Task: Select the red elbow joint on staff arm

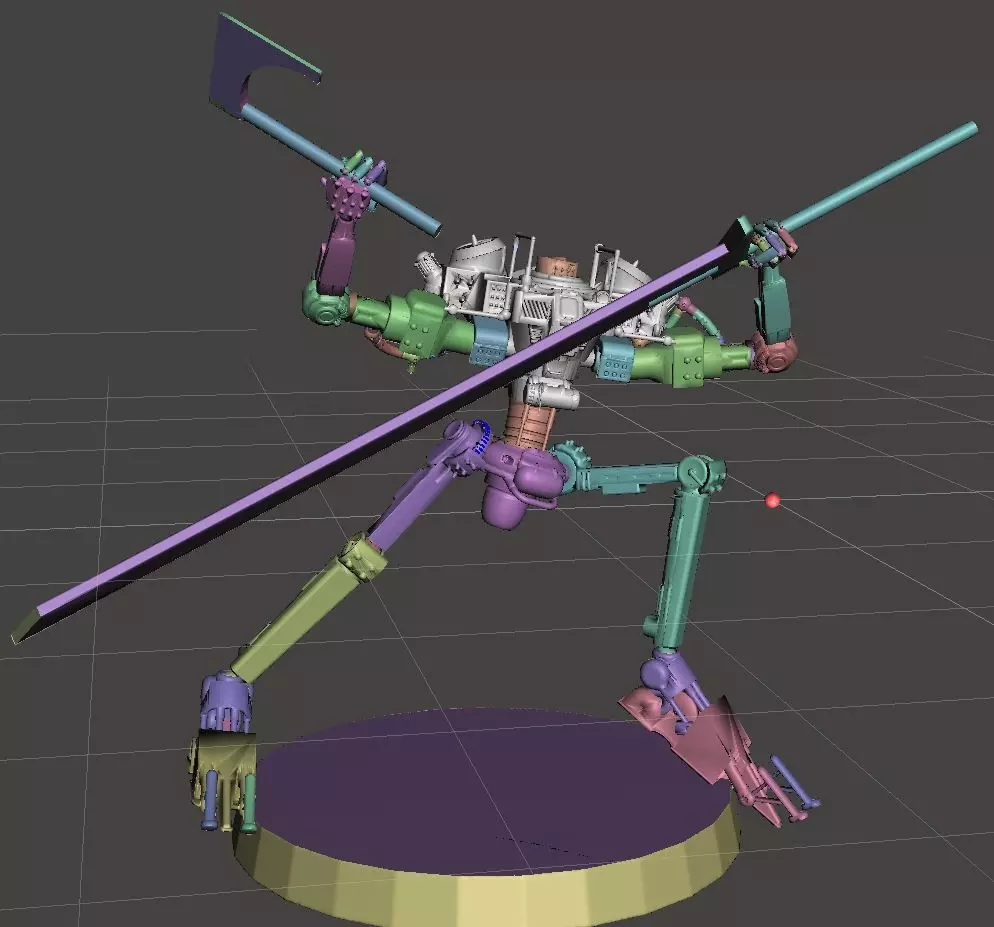Action: [775, 353]
